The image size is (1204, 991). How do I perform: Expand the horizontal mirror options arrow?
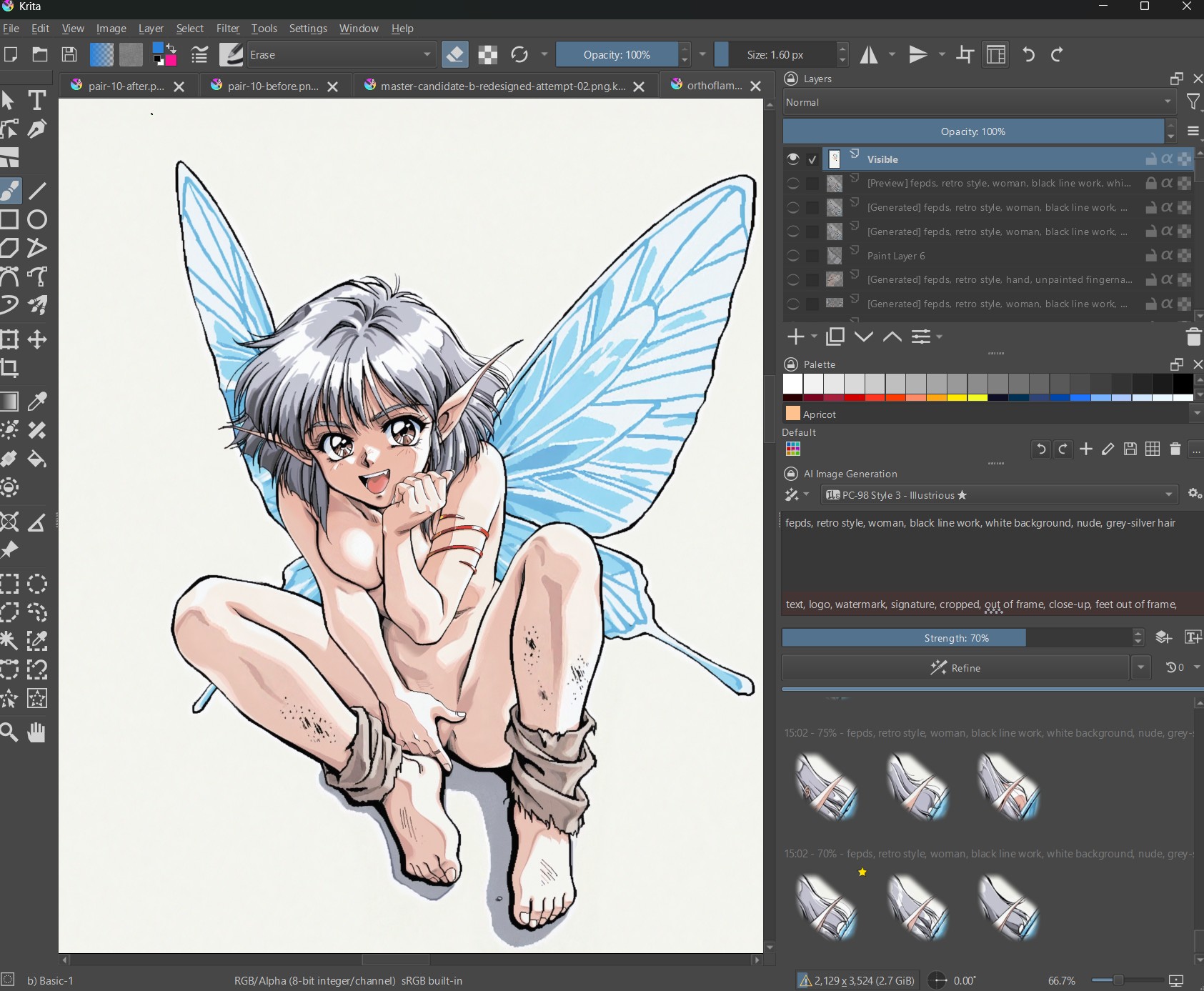892,55
